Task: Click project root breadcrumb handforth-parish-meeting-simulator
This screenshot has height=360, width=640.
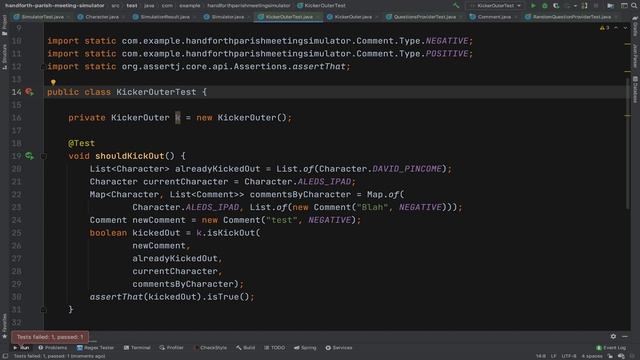Action: point(55,6)
